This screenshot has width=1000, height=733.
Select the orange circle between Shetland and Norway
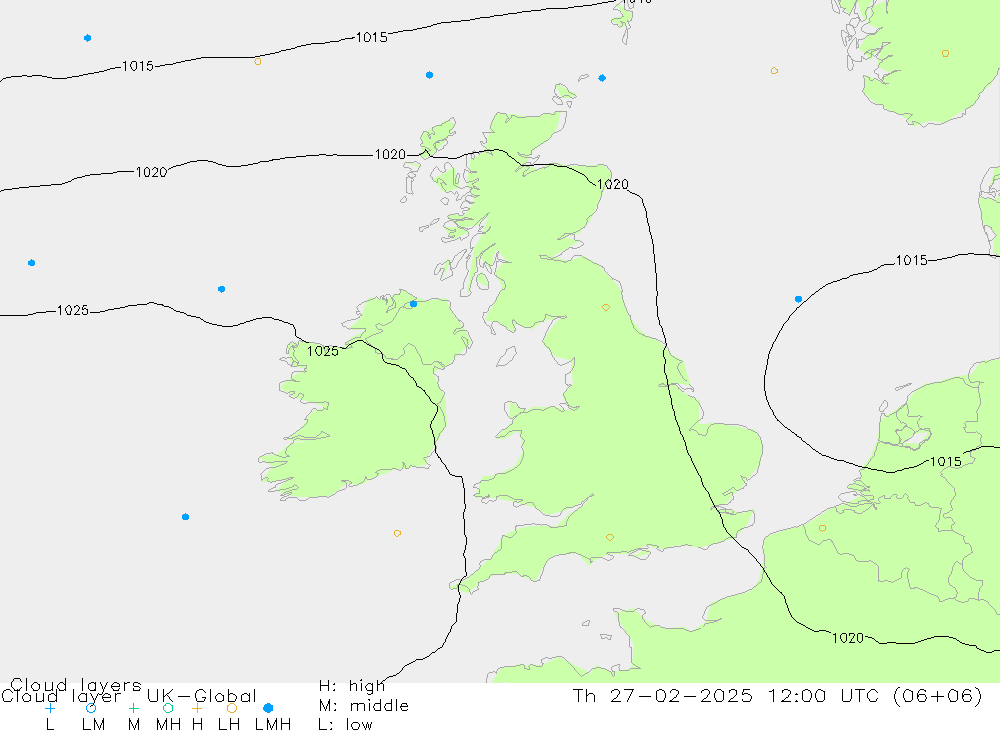(x=774, y=71)
